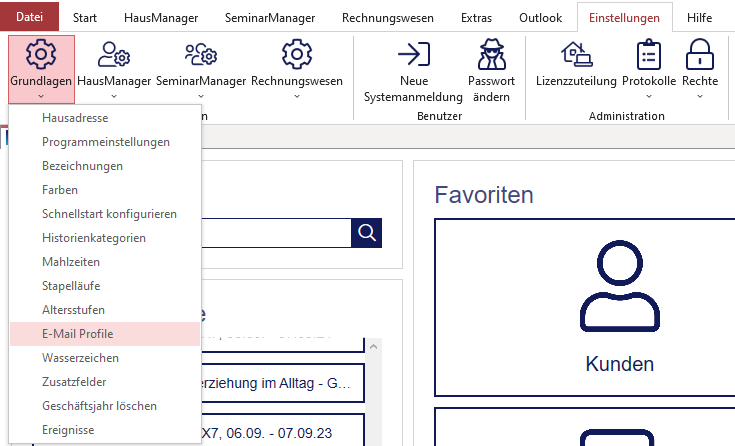Choose Programmeinstellungen in the dropdown menu
Viewport: 735px width, 446px height.
(106, 142)
